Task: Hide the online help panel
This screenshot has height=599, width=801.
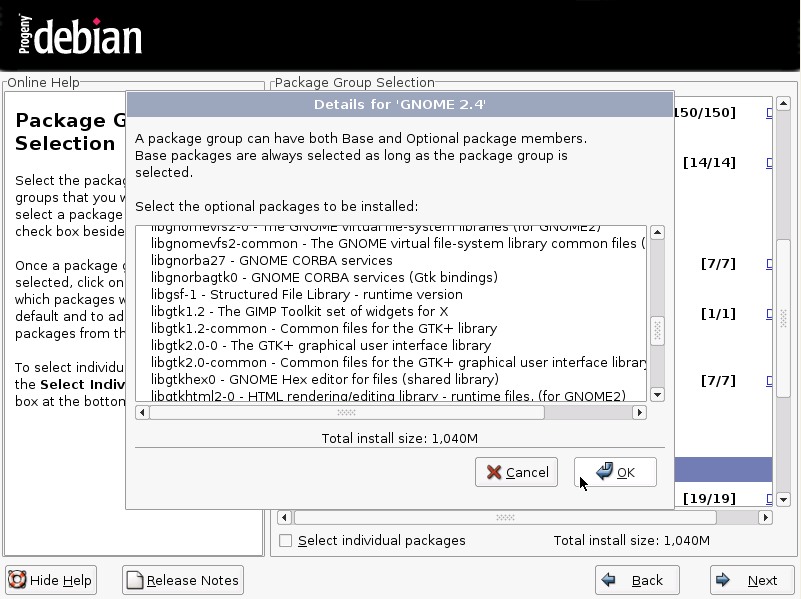Action: [50, 580]
